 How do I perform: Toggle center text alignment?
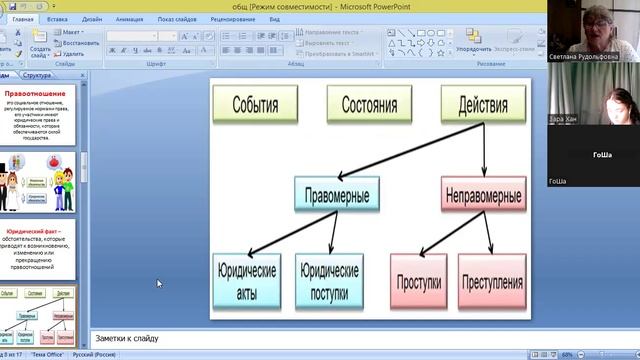point(238,50)
